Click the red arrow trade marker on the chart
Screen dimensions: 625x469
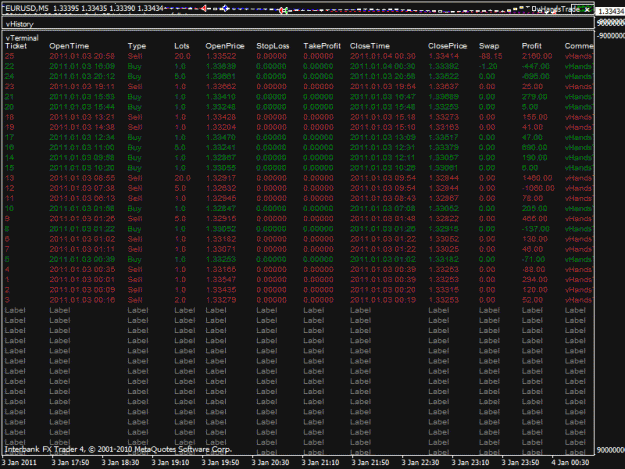point(204,8)
